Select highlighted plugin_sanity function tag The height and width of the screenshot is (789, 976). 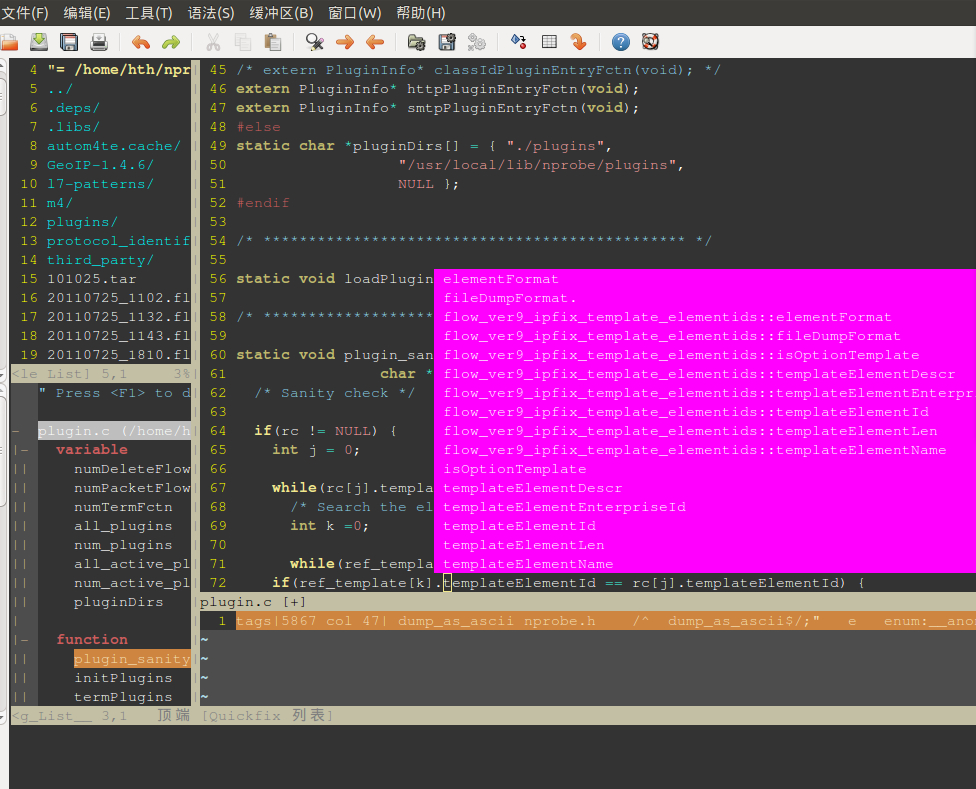(x=132, y=659)
